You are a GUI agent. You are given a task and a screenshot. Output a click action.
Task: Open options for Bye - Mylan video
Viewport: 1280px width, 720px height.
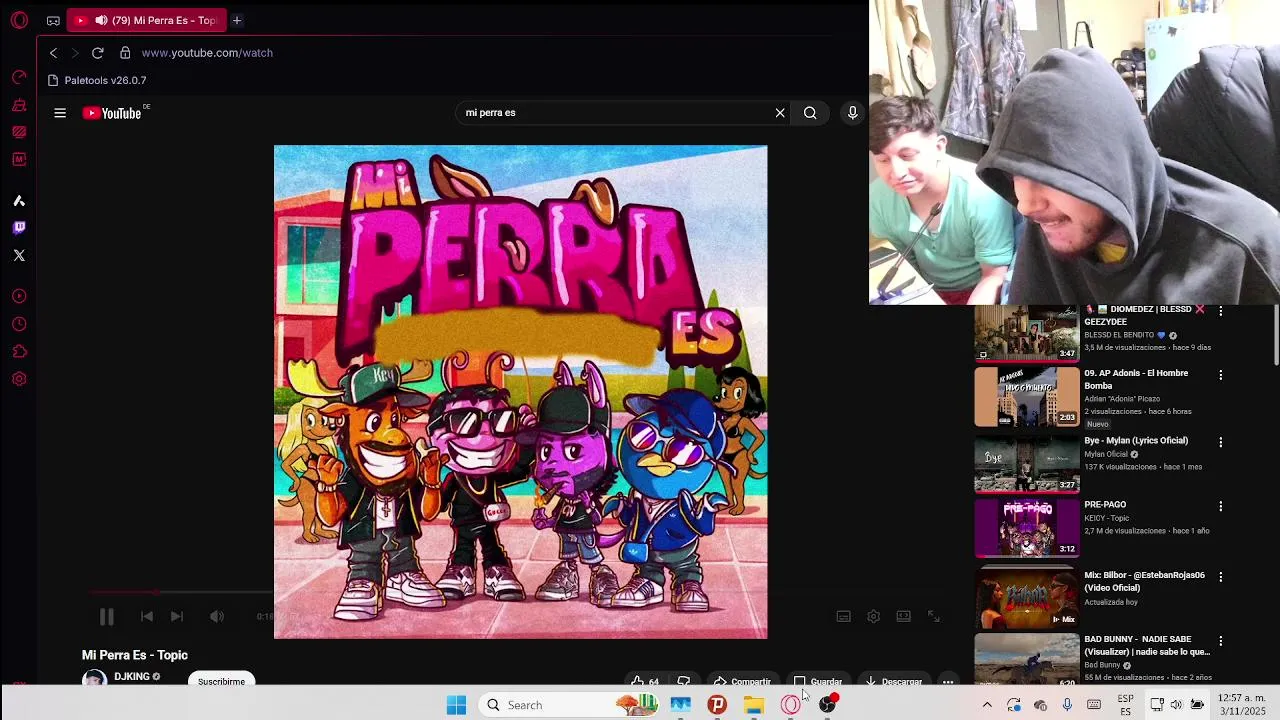pos(1220,442)
